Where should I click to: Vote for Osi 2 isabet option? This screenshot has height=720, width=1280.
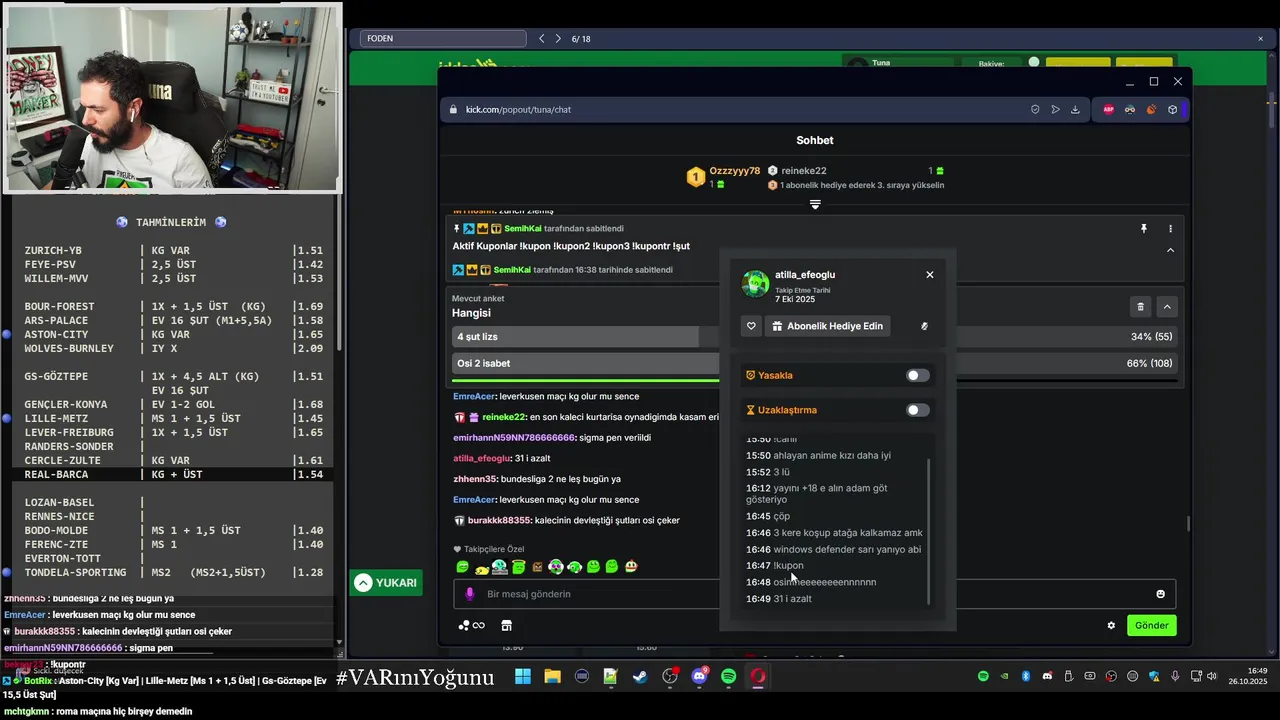[x=814, y=363]
